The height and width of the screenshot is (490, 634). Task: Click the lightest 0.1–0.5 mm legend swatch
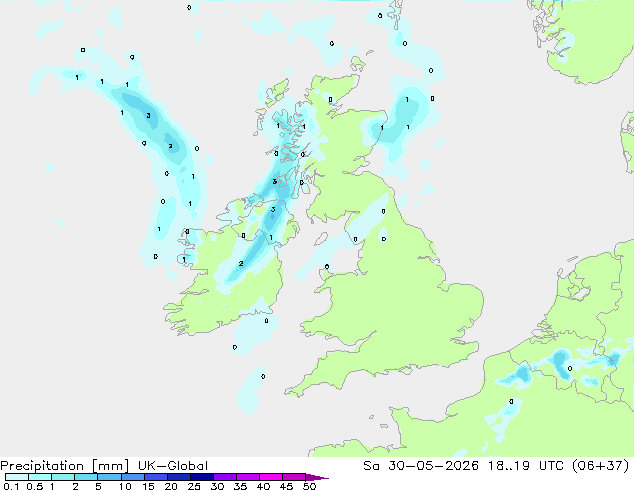pos(17,477)
